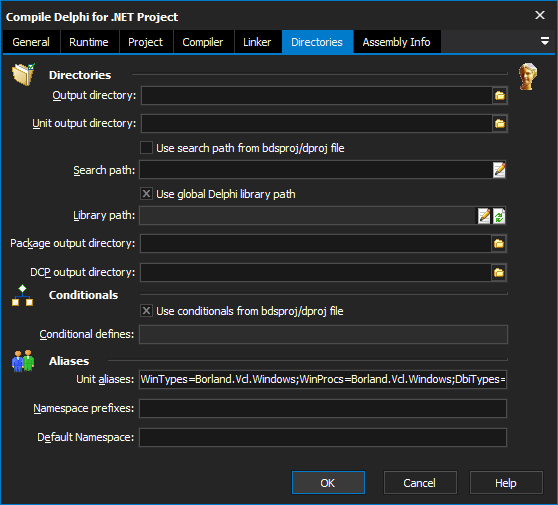This screenshot has height=505, width=558.
Task: Open Help for this dialog
Action: coord(506,483)
